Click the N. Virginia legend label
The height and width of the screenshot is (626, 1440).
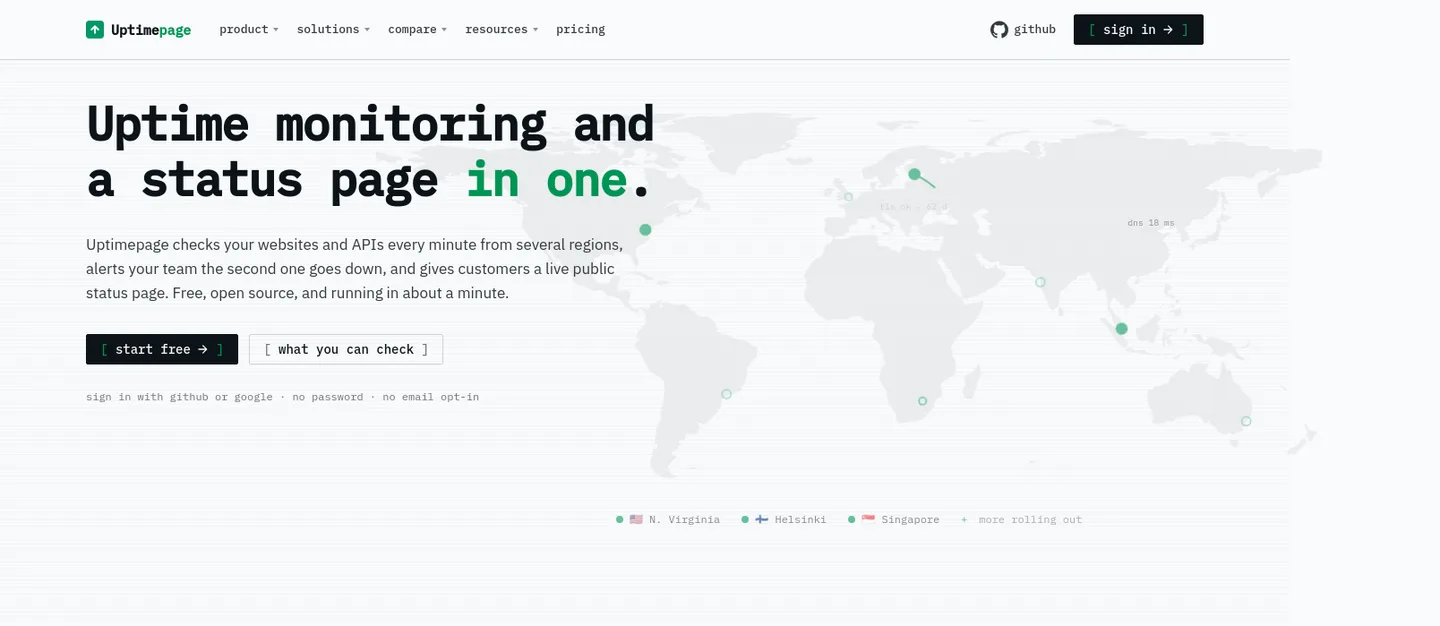coord(684,520)
